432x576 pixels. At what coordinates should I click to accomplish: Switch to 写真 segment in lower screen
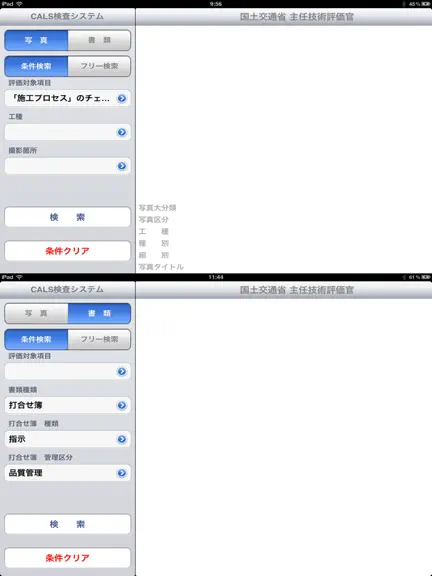click(36, 313)
